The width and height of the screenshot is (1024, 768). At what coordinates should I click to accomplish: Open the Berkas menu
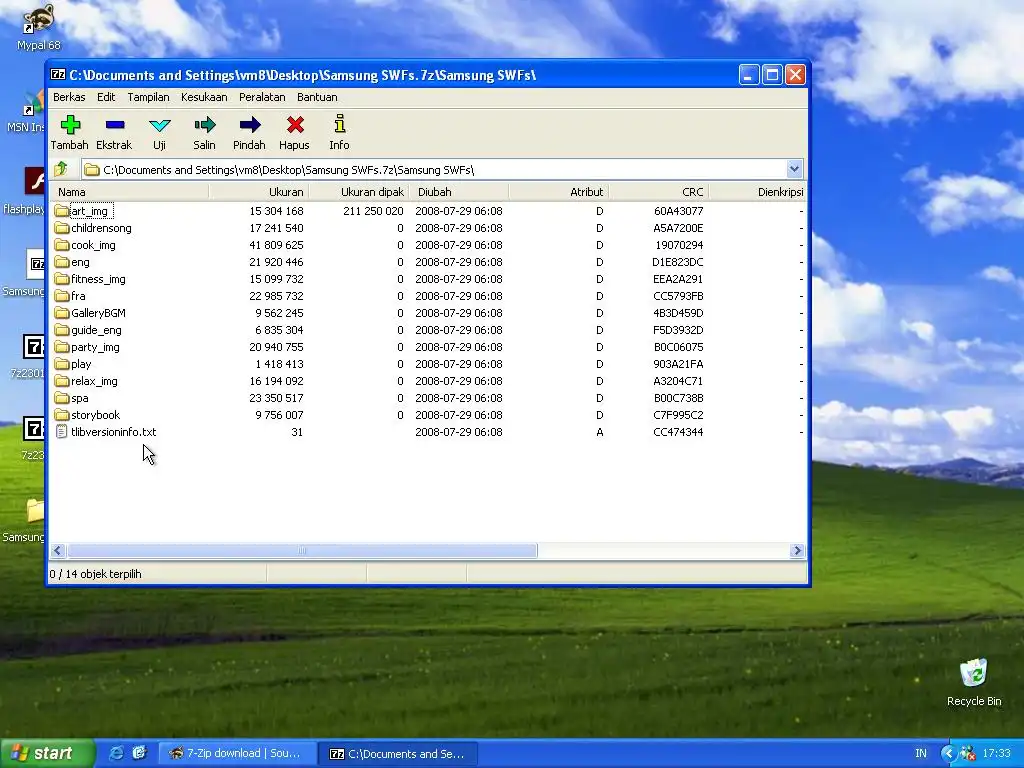point(69,97)
